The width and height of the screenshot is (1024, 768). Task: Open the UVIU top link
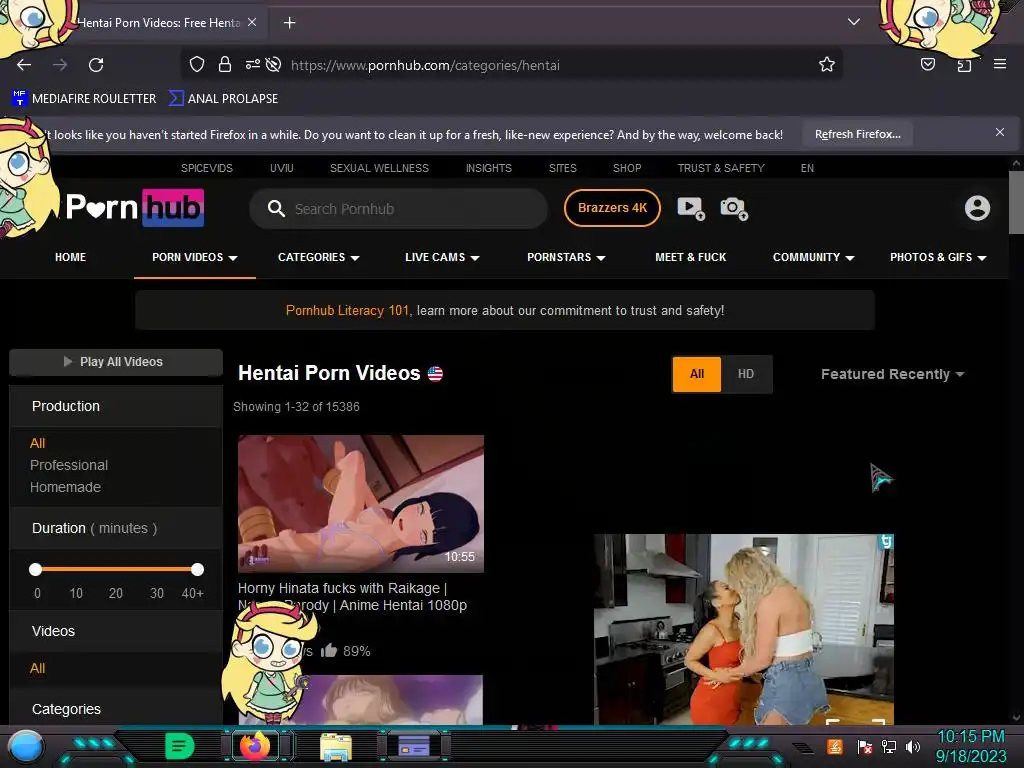[x=281, y=168]
